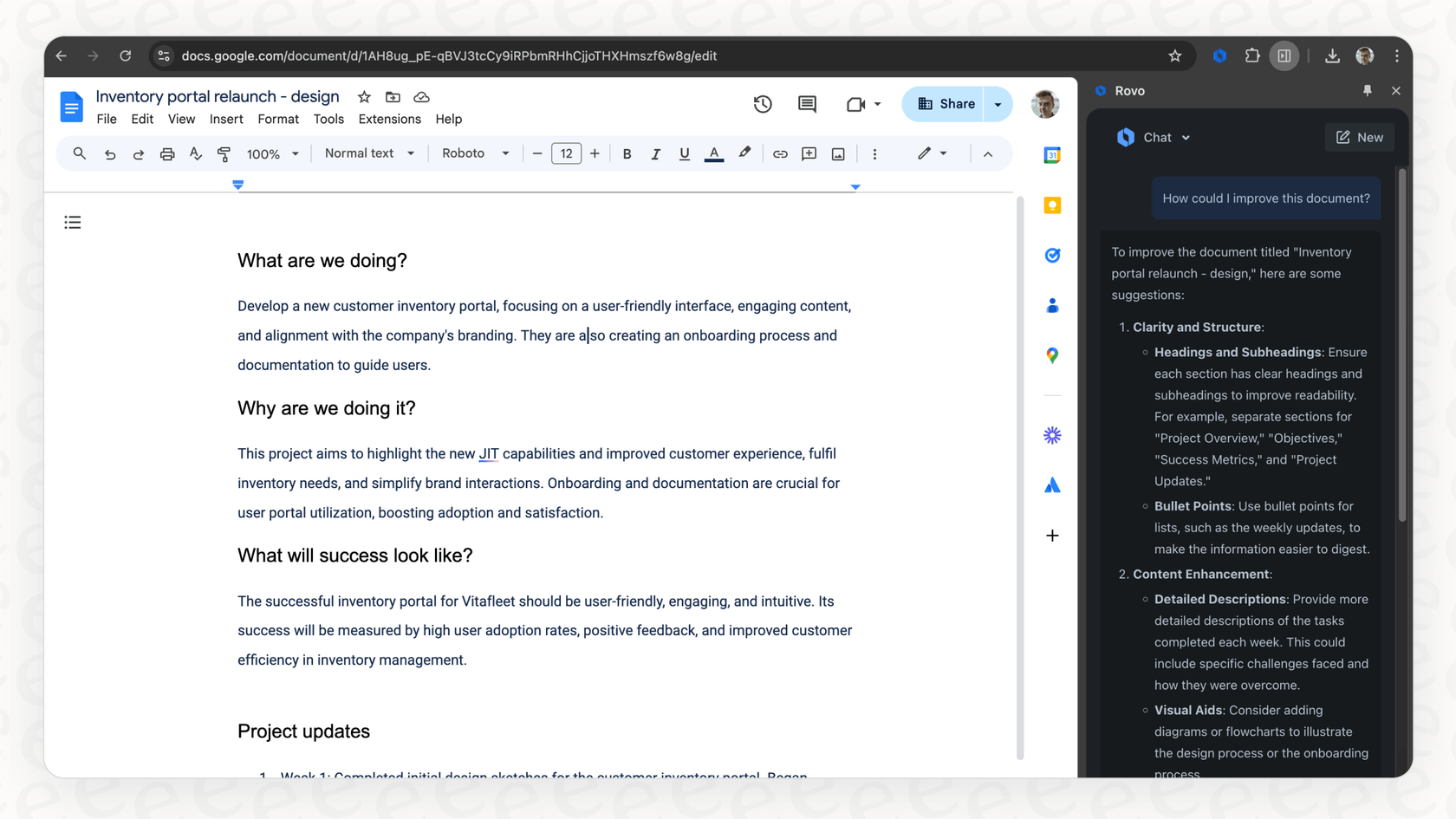This screenshot has width=1456, height=819.
Task: Open the text color picker
Action: tap(713, 153)
